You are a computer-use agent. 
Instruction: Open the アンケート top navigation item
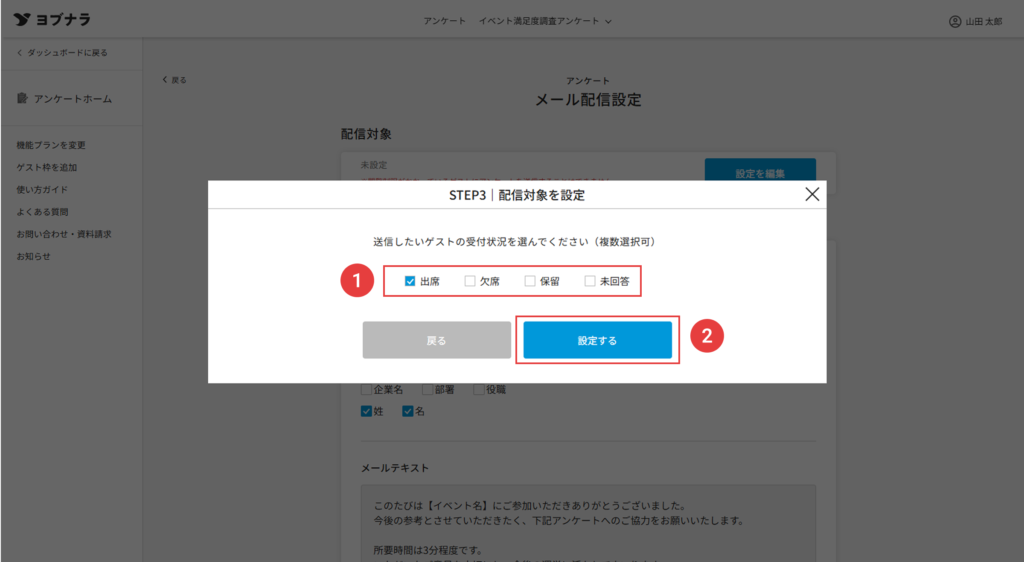click(x=443, y=21)
